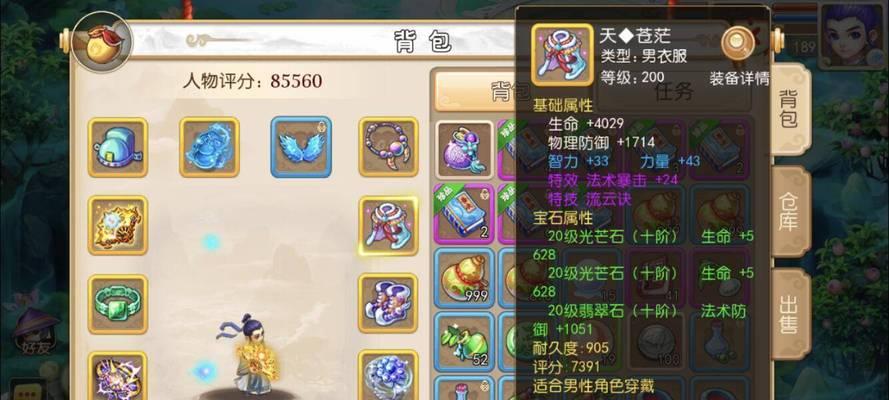Switch to the 出售 side tab

click(790, 314)
